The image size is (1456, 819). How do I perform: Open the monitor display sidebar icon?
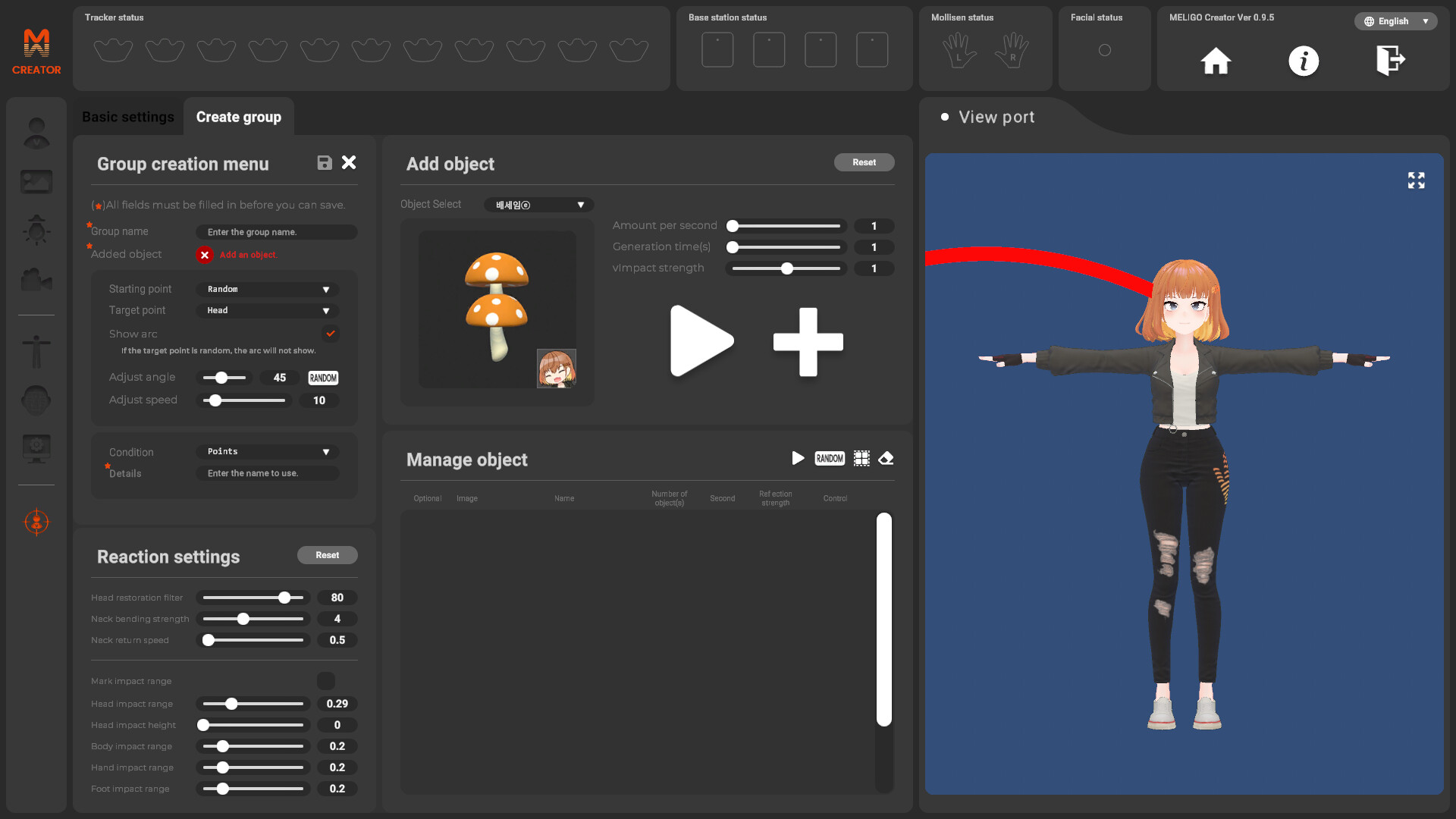(36, 448)
